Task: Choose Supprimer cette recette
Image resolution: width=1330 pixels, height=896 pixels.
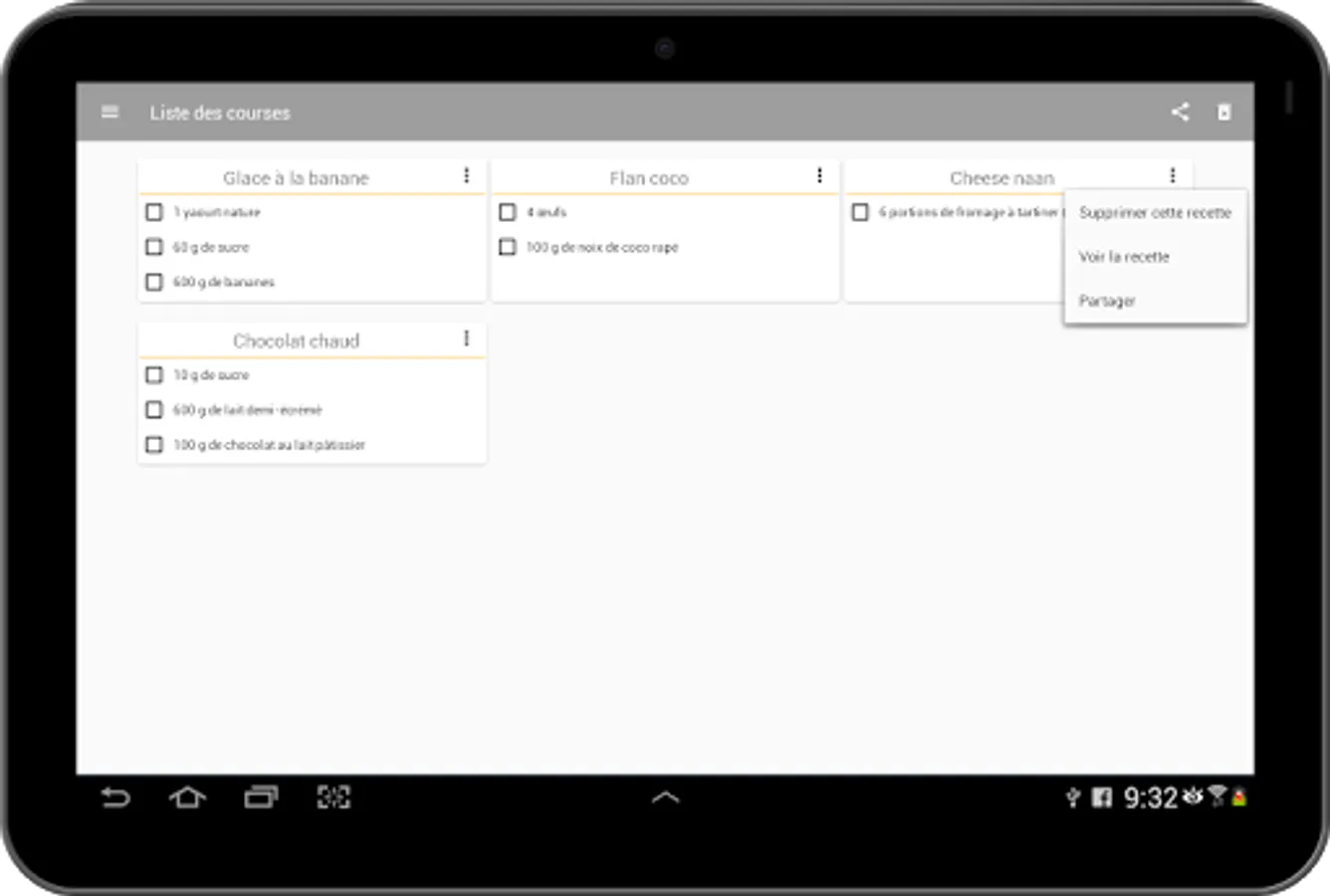Action: coord(1155,213)
